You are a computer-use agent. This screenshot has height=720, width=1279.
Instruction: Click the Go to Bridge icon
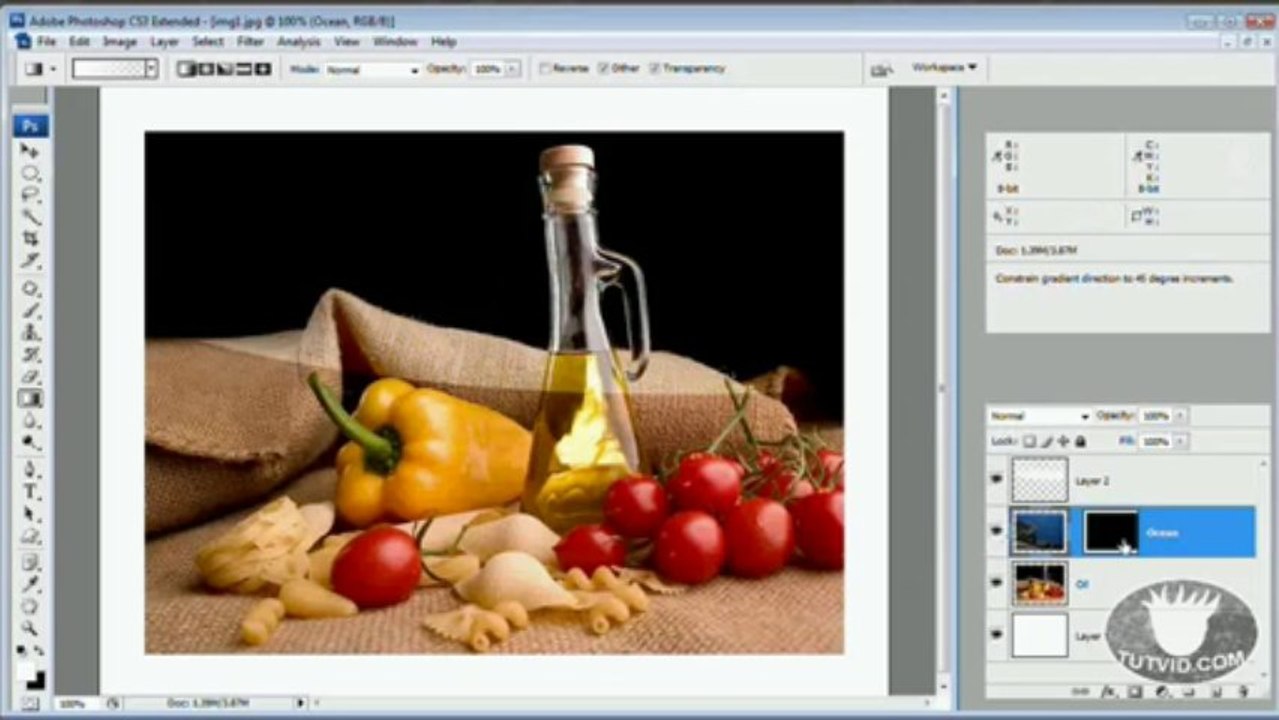[881, 69]
